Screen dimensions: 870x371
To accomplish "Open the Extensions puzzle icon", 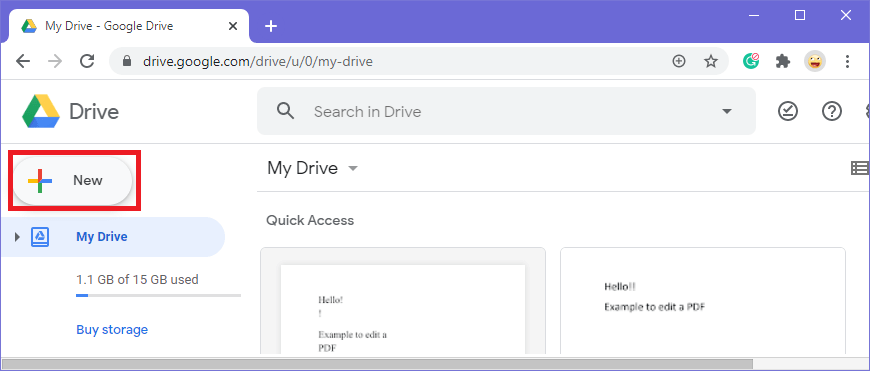I will [x=783, y=61].
